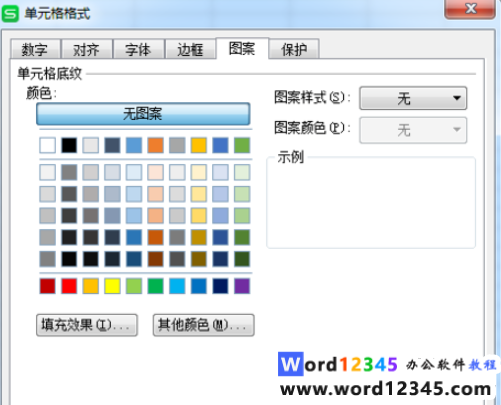Click the WPS spreadsheet icon in the title bar
Viewport: 501px width, 405px height.
pos(10,14)
